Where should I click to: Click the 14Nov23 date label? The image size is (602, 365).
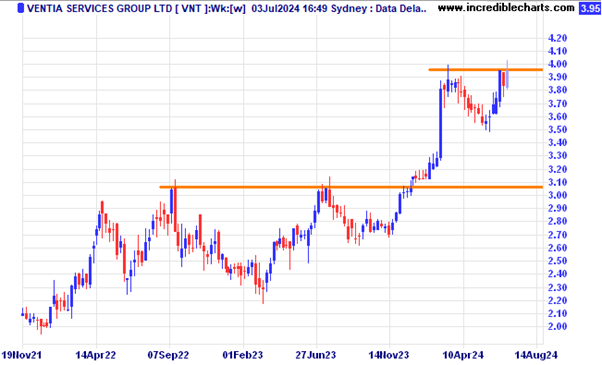[389, 355]
